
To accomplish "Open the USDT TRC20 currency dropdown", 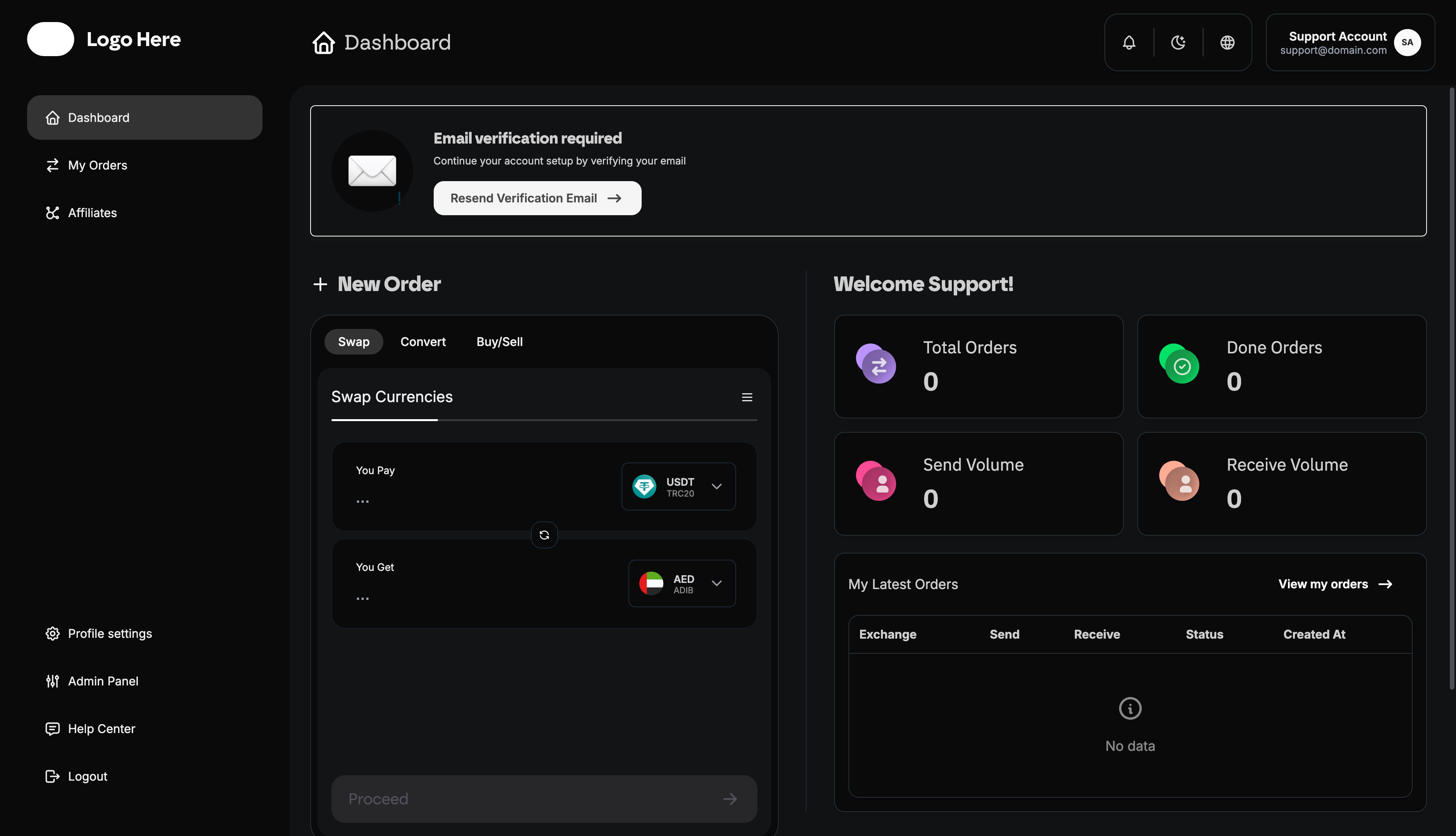I will click(678, 487).
